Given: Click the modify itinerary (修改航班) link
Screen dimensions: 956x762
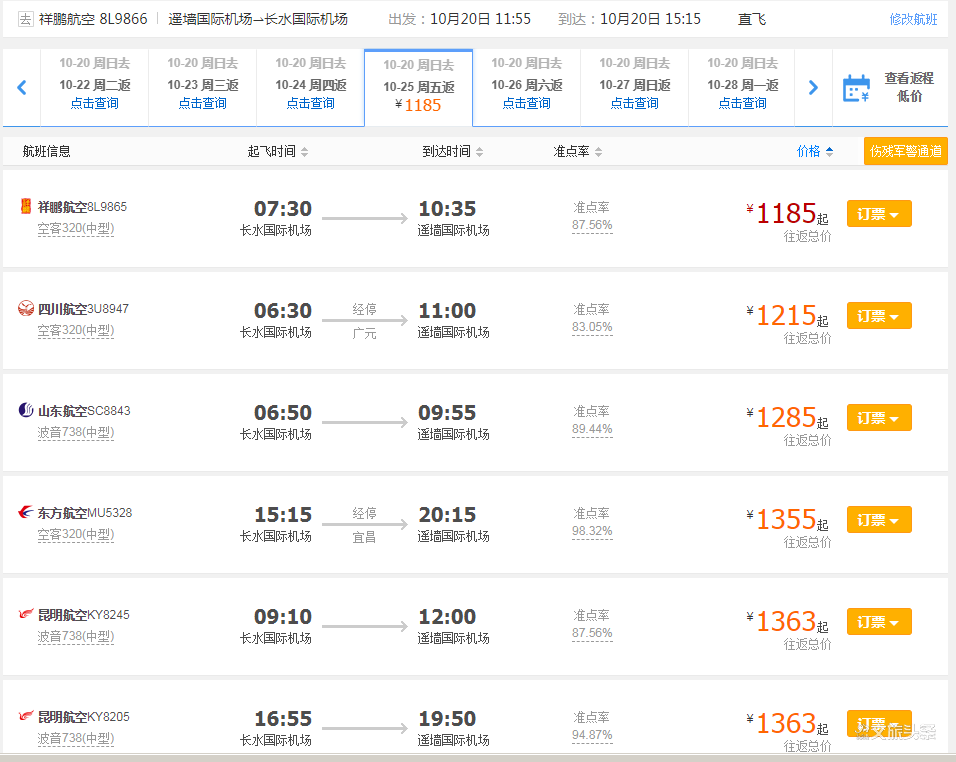Looking at the screenshot, I should pos(913,19).
